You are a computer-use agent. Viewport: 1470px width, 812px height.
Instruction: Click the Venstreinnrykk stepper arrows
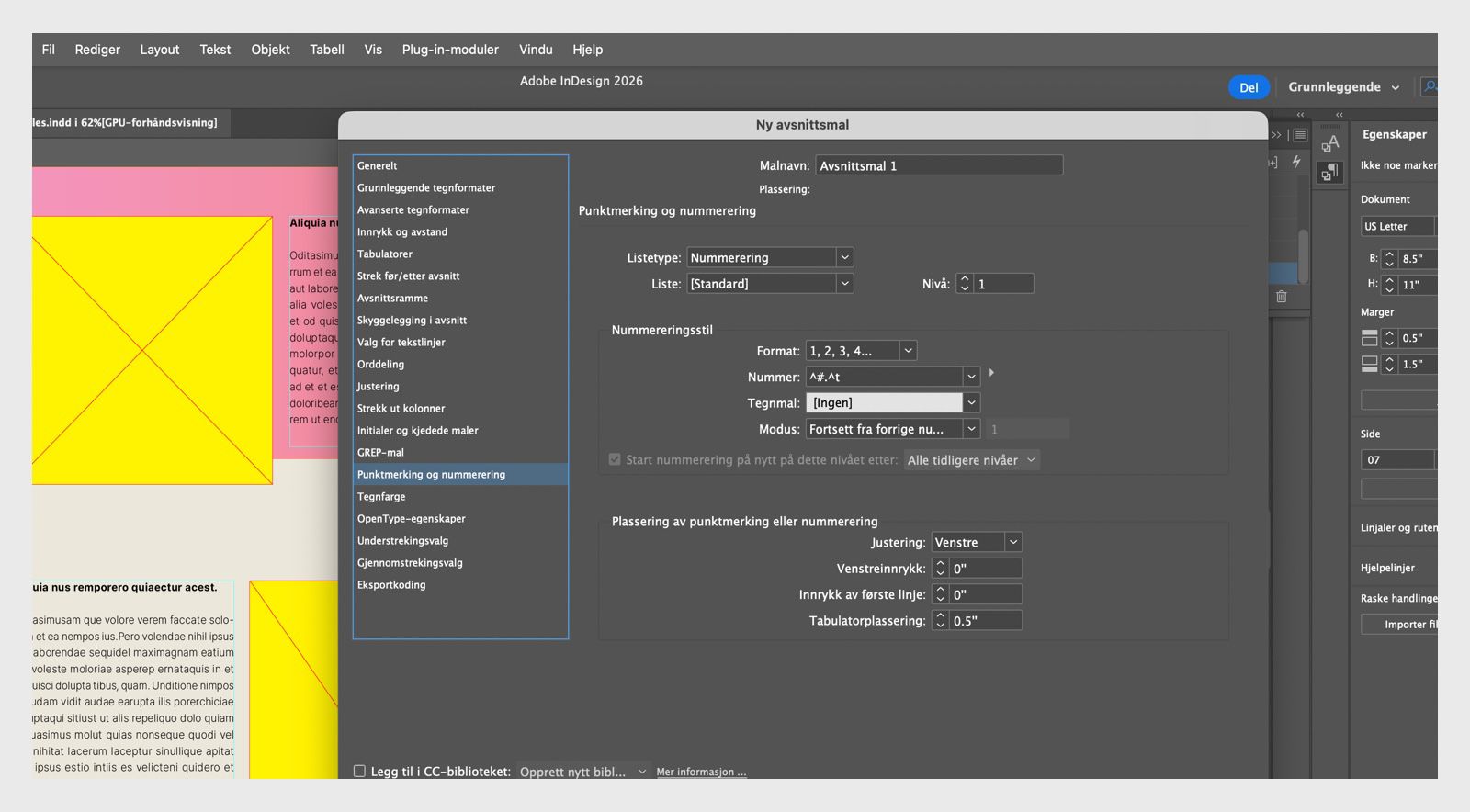coord(940,569)
